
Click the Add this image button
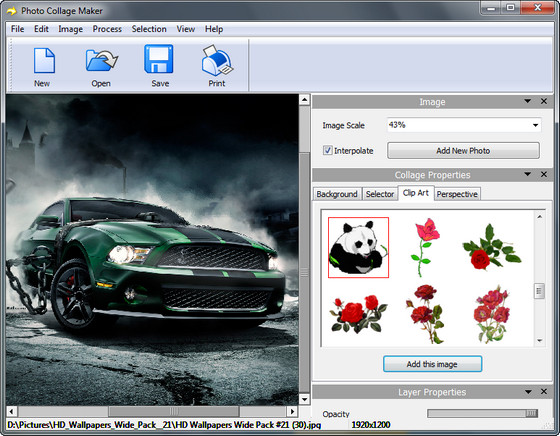432,364
